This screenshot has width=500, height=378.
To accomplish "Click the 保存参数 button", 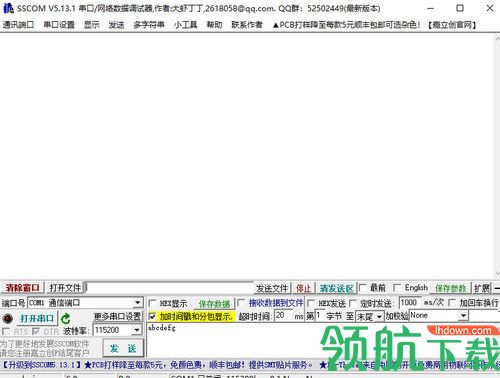I will click(x=451, y=288).
